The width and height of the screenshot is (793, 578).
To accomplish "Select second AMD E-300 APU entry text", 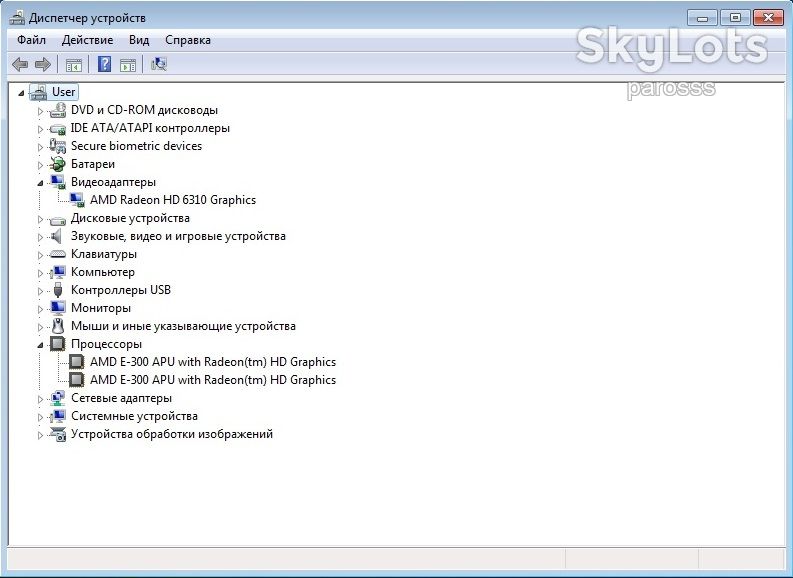I will tap(213, 380).
